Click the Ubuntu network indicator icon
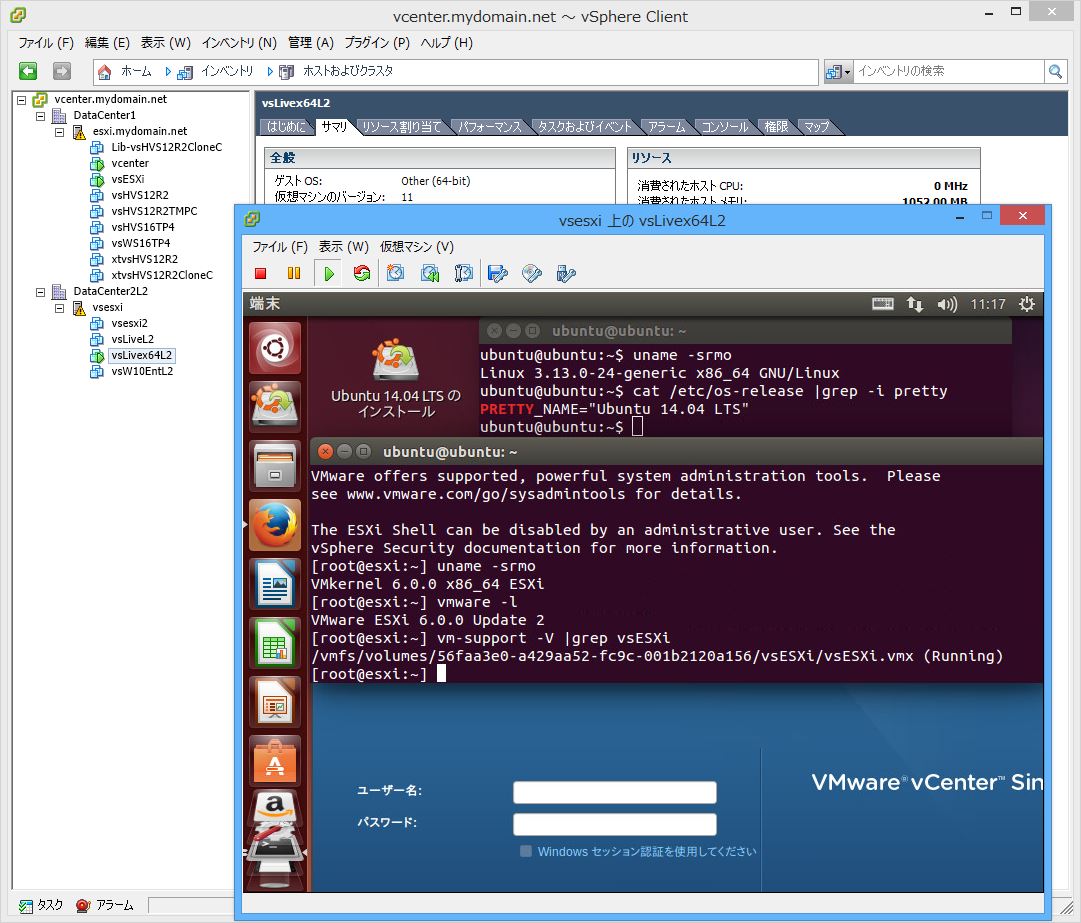The width and height of the screenshot is (1081, 923). coord(915,304)
